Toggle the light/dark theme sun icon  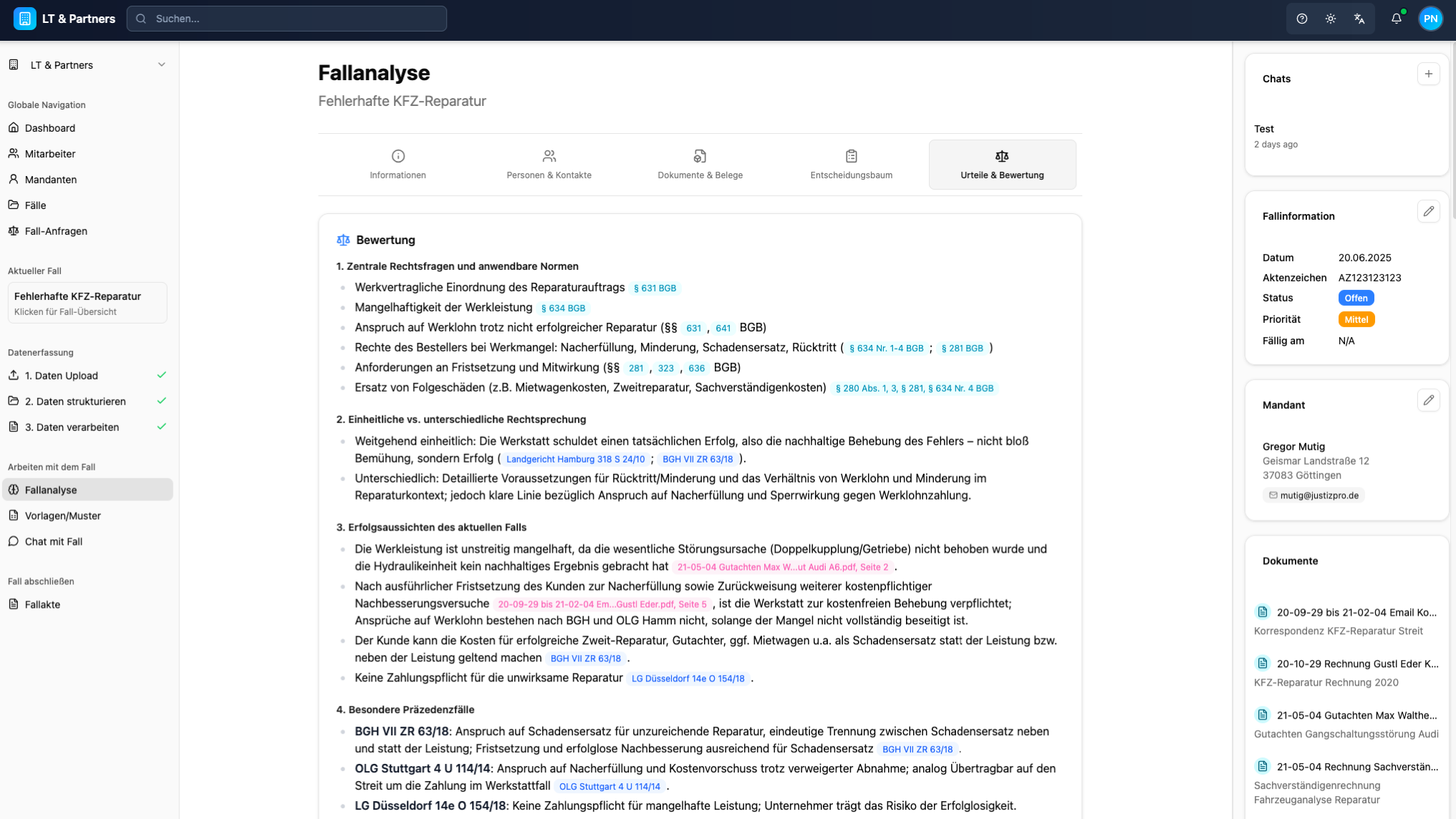[1330, 19]
